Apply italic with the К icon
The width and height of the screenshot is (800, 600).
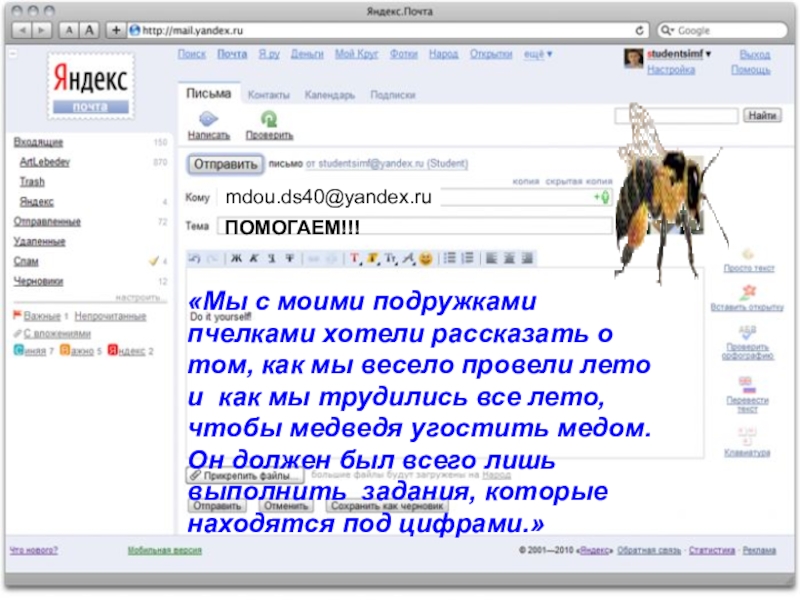(254, 259)
